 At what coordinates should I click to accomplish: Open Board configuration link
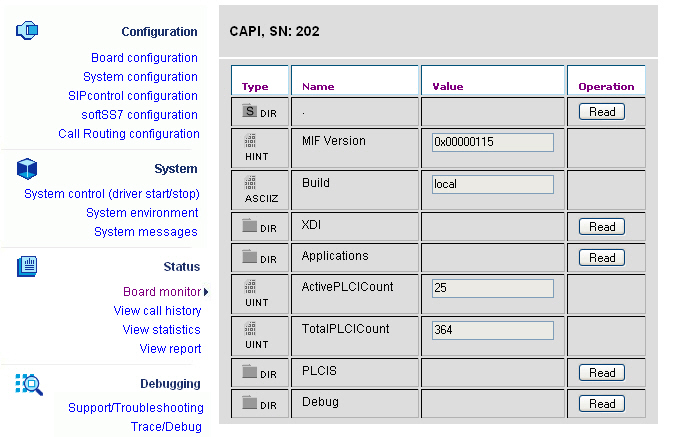(x=144, y=58)
